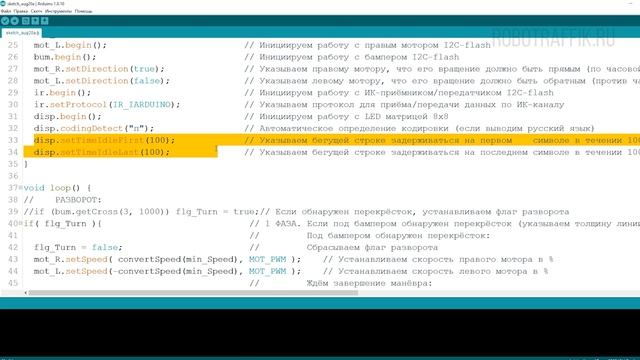Select the sketch_aug20a editor tab
The image size is (640, 360).
pos(22,33)
